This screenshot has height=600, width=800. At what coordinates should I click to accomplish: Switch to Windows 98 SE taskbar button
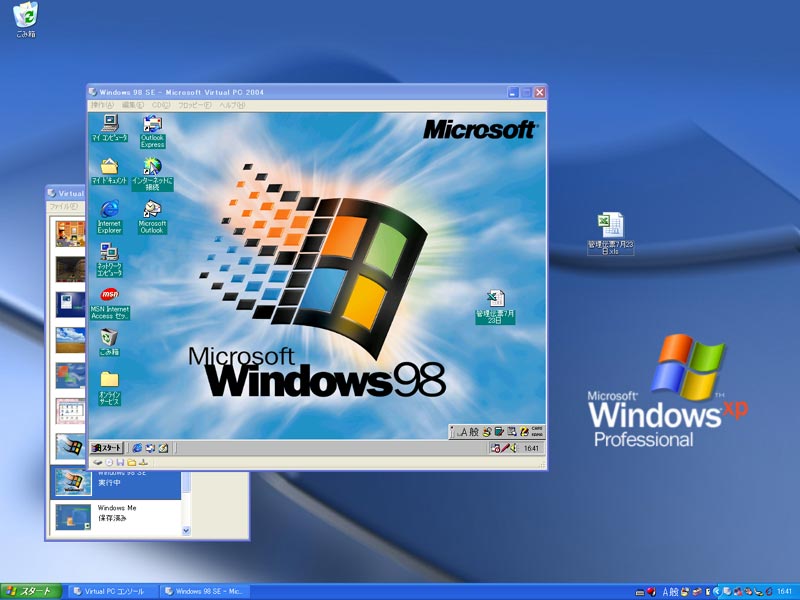point(206,592)
